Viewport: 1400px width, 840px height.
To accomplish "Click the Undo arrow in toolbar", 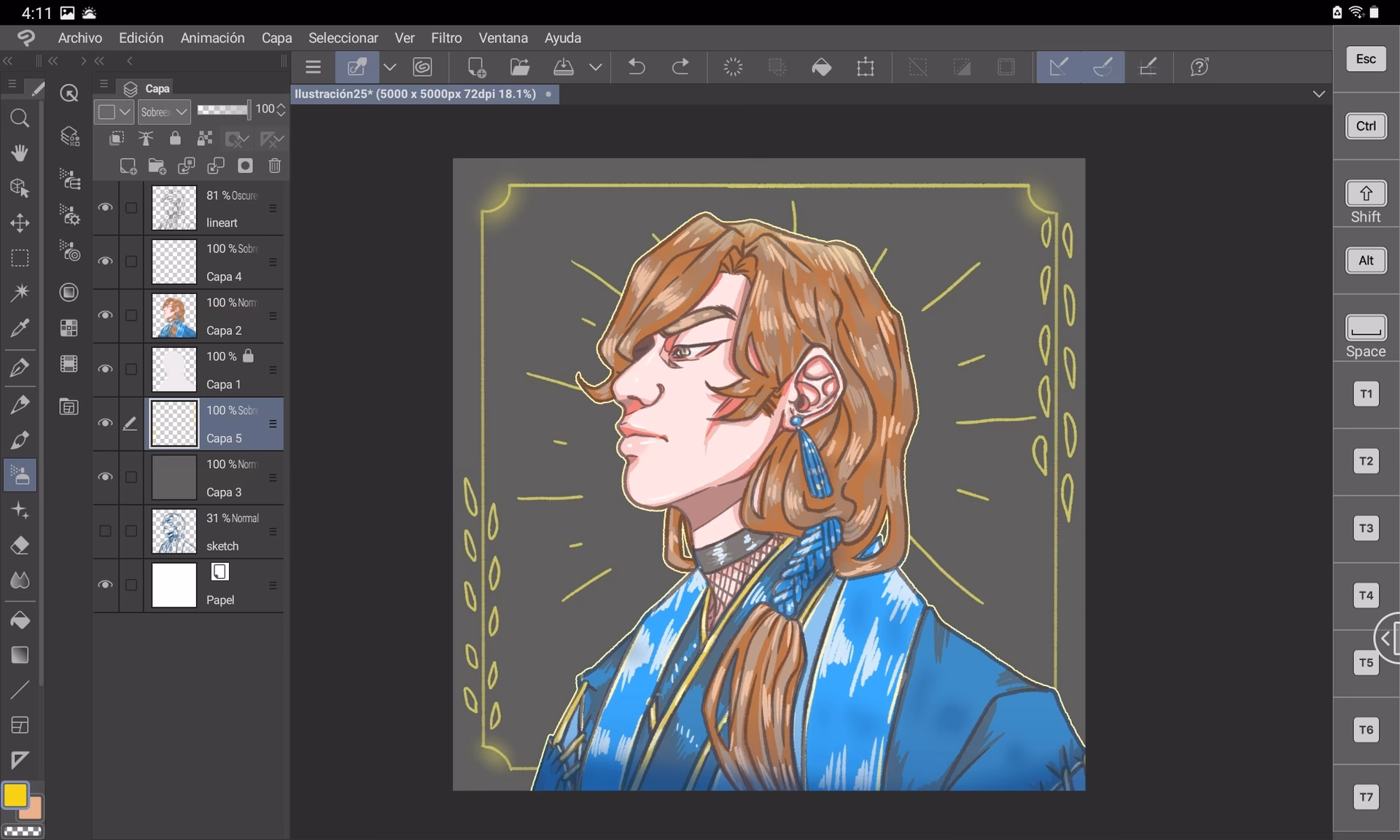I will click(637, 67).
